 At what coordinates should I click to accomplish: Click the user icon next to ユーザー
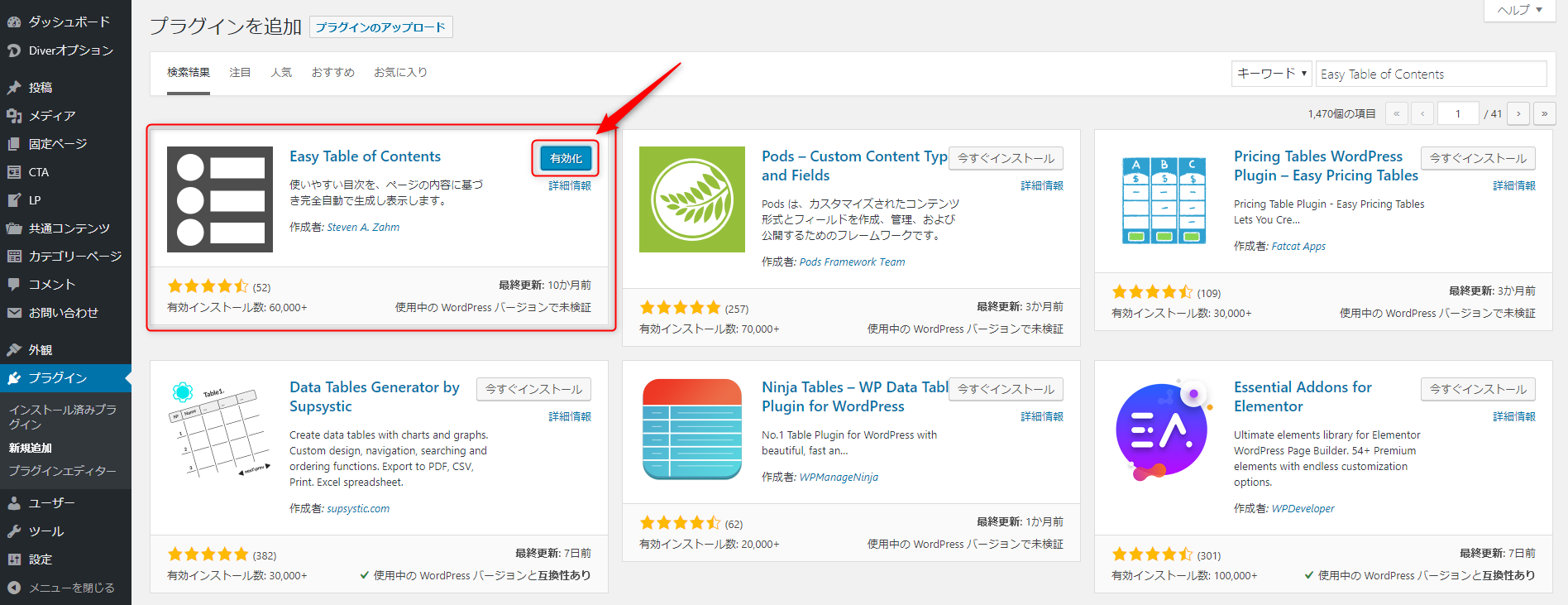(x=14, y=503)
